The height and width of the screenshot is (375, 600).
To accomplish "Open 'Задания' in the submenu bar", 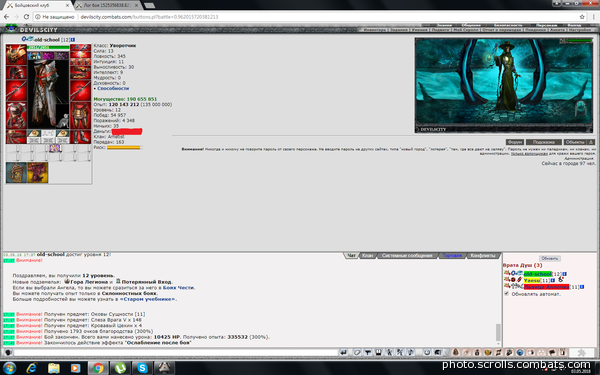I will pos(398,29).
